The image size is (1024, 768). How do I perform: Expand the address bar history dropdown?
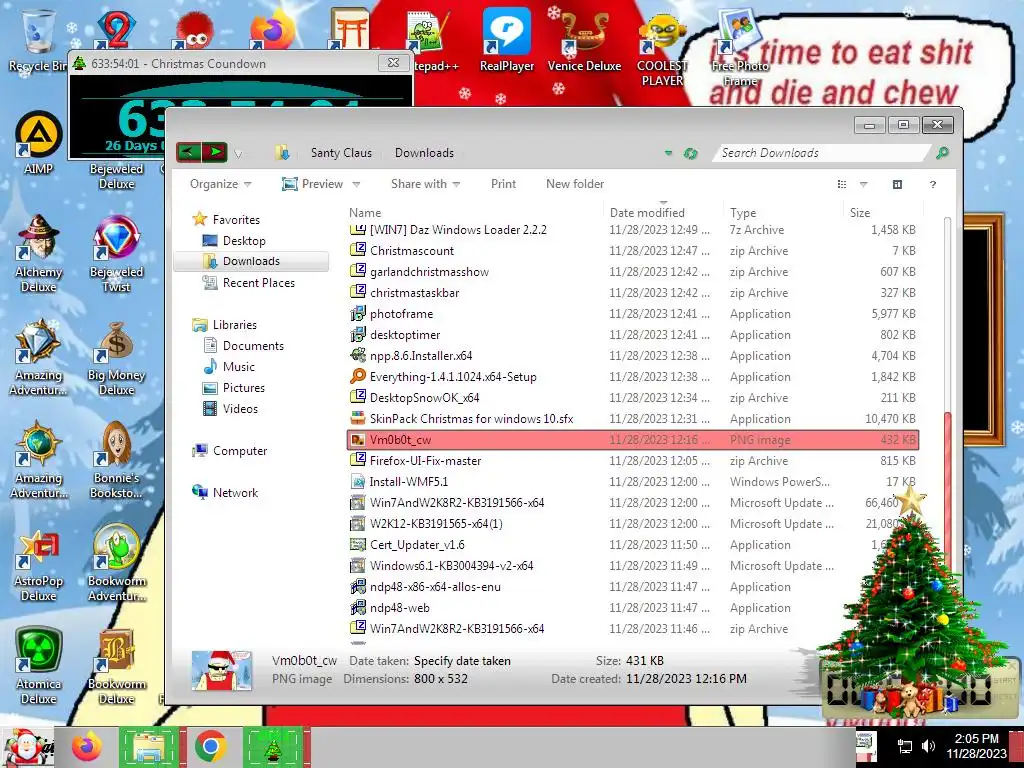pos(668,153)
